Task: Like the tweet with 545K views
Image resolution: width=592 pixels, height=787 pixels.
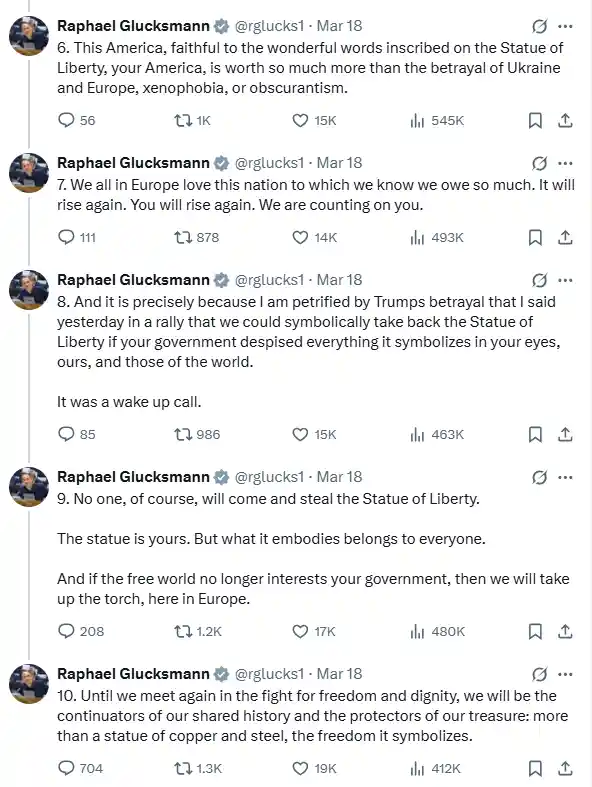Action: (314, 120)
